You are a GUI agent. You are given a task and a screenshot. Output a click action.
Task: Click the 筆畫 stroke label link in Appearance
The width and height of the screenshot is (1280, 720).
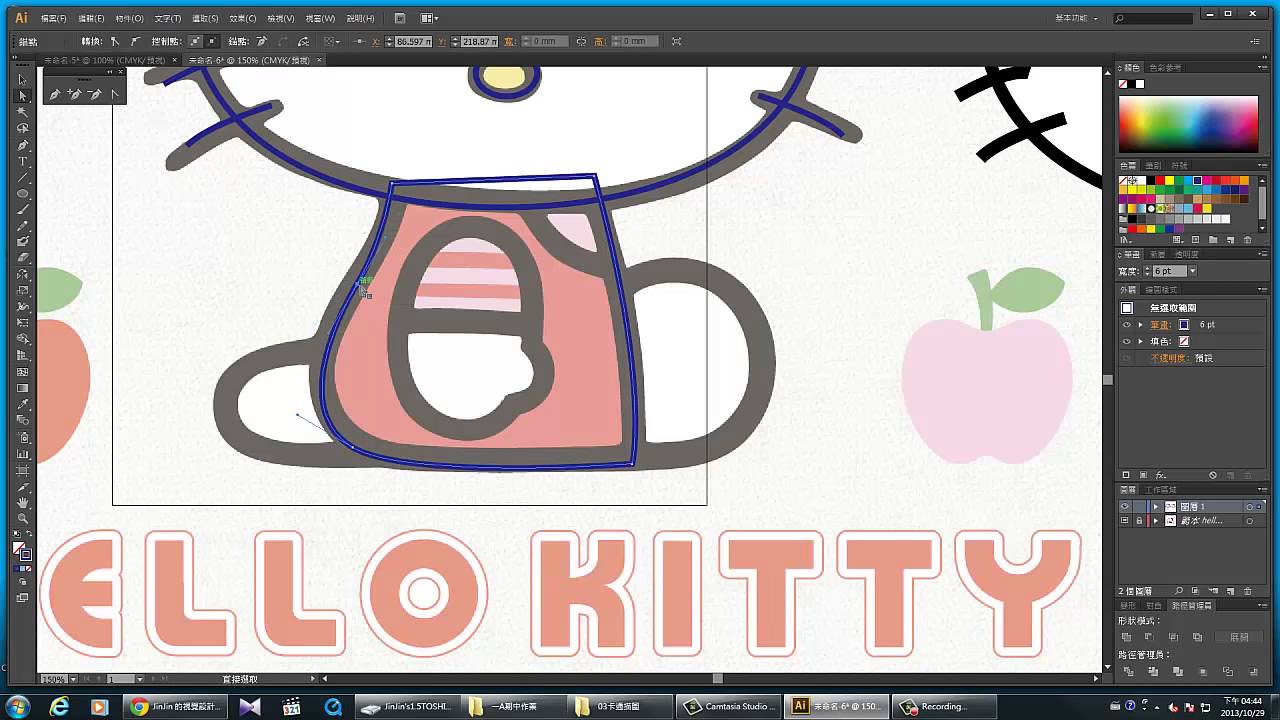[1159, 325]
